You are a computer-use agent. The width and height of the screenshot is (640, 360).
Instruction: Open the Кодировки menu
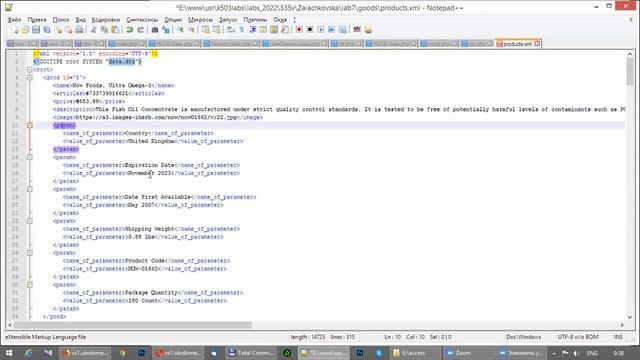click(x=106, y=20)
